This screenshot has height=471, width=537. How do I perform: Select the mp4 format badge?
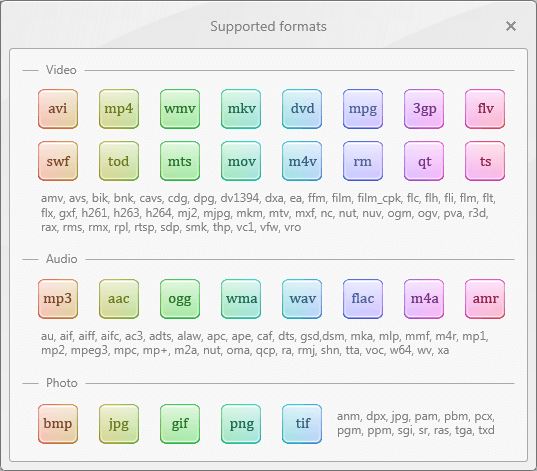point(119,109)
